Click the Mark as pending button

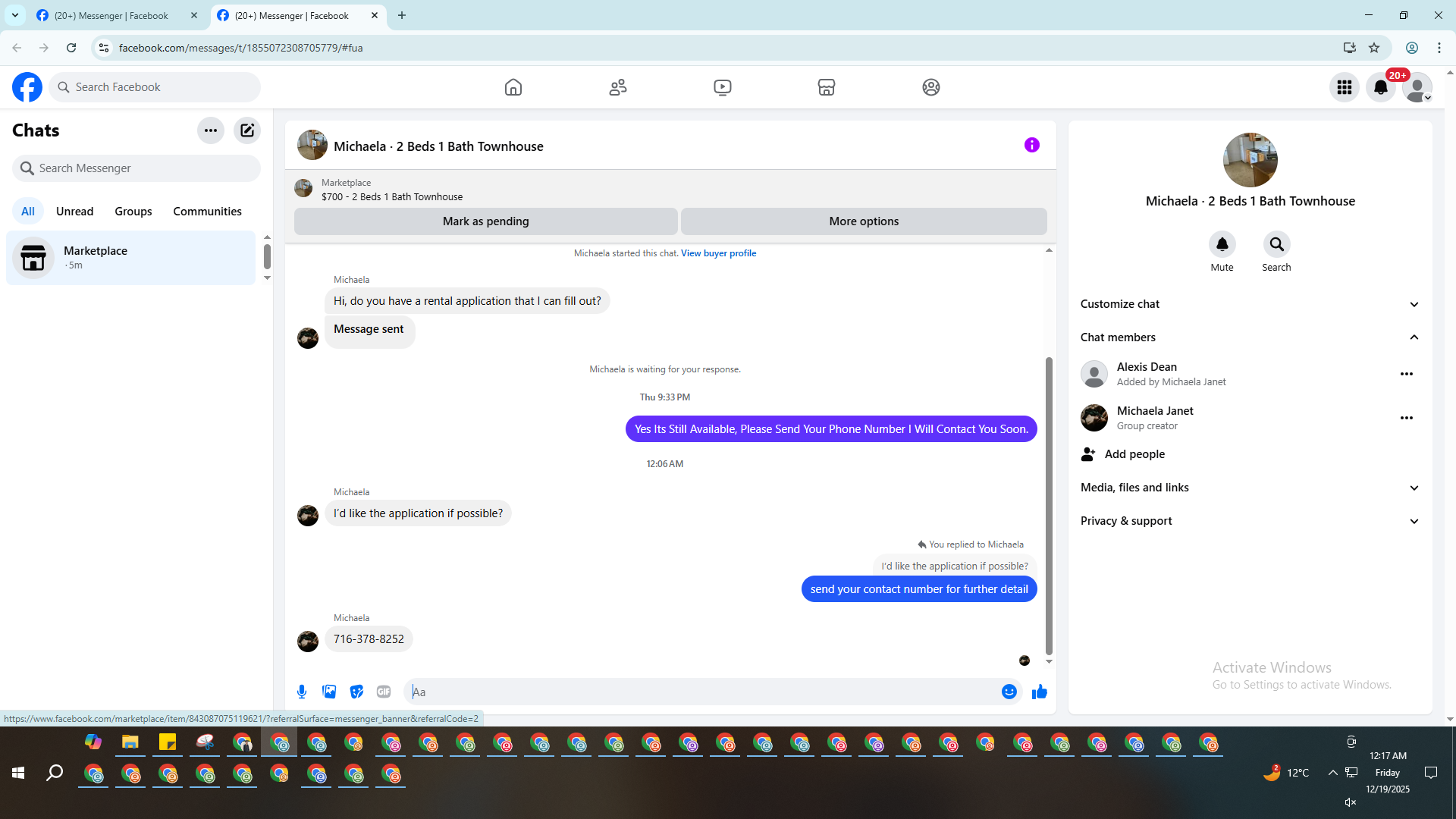(485, 221)
